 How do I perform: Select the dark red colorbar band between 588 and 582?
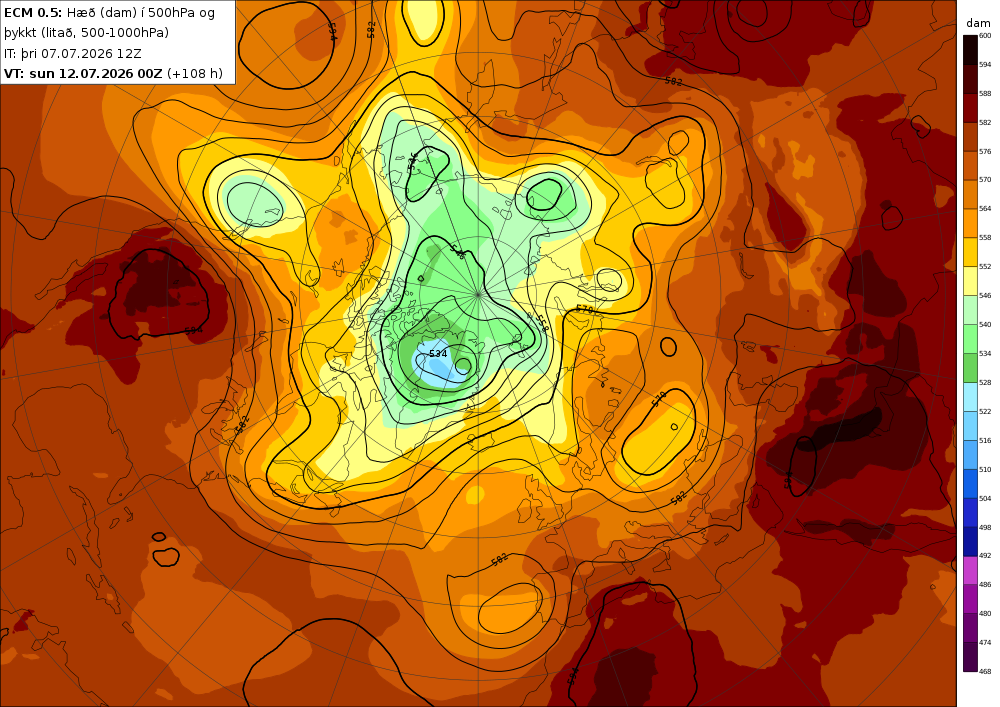tap(970, 108)
